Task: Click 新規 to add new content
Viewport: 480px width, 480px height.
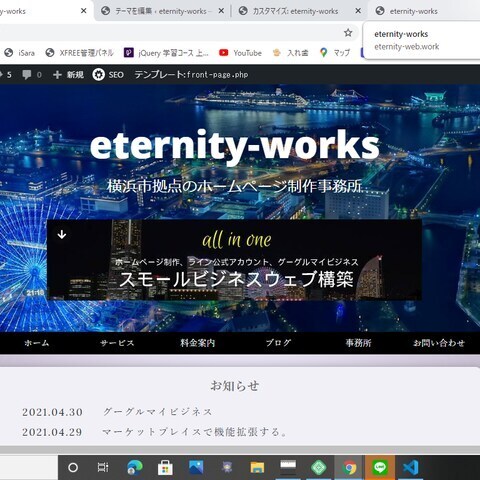Action: [x=68, y=74]
